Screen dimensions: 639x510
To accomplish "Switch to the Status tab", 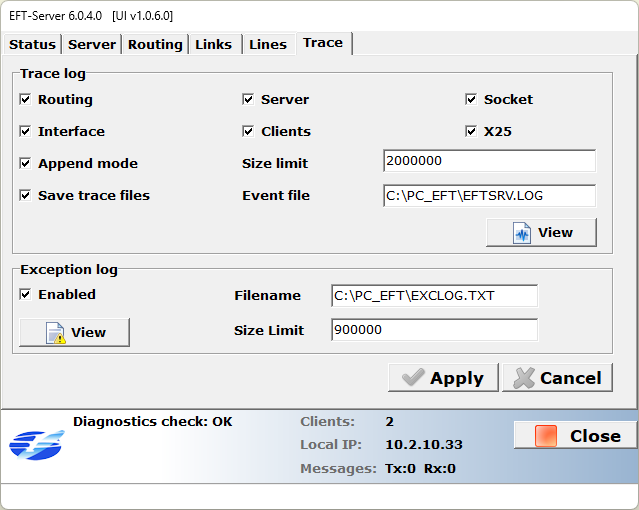I will click(32, 44).
